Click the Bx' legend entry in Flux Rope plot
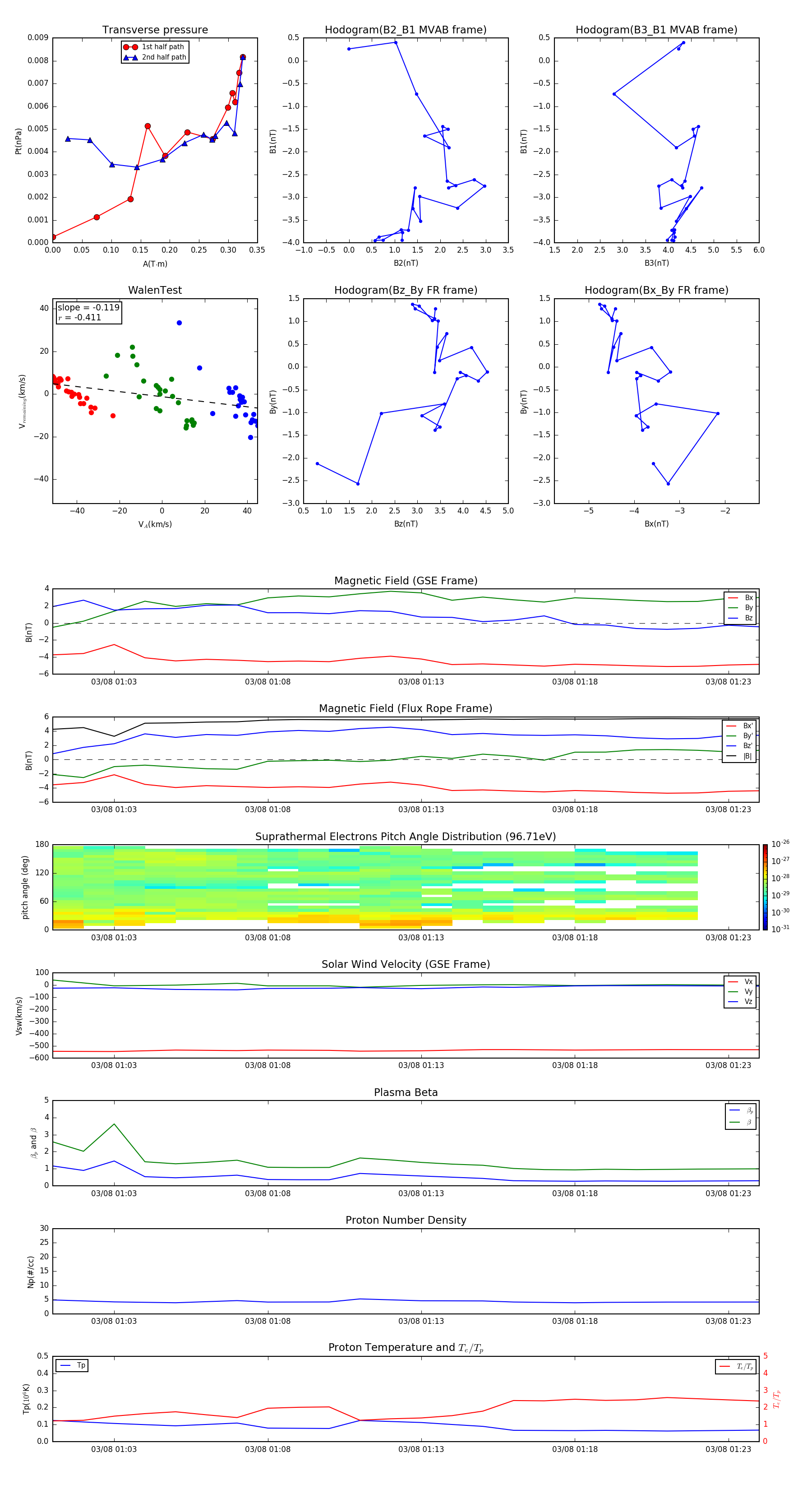 (739, 726)
